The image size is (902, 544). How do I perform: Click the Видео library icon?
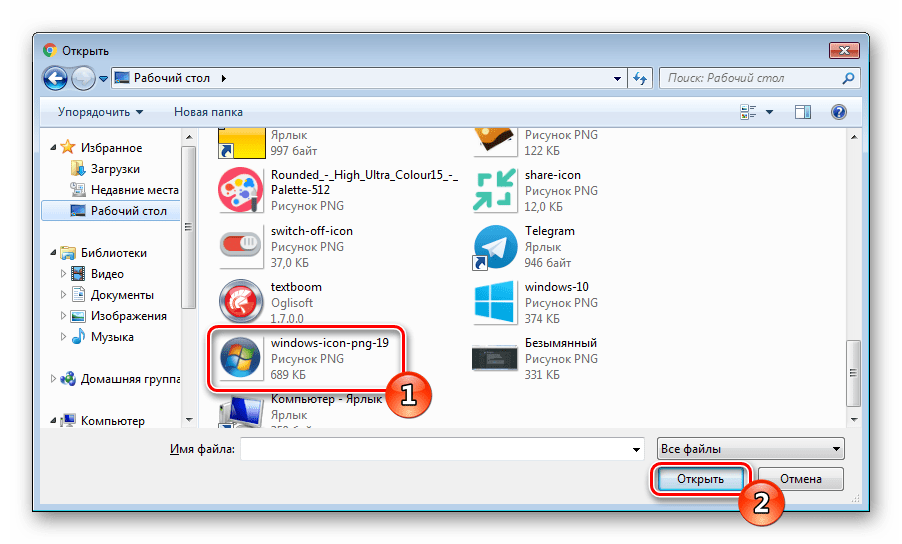coord(78,274)
